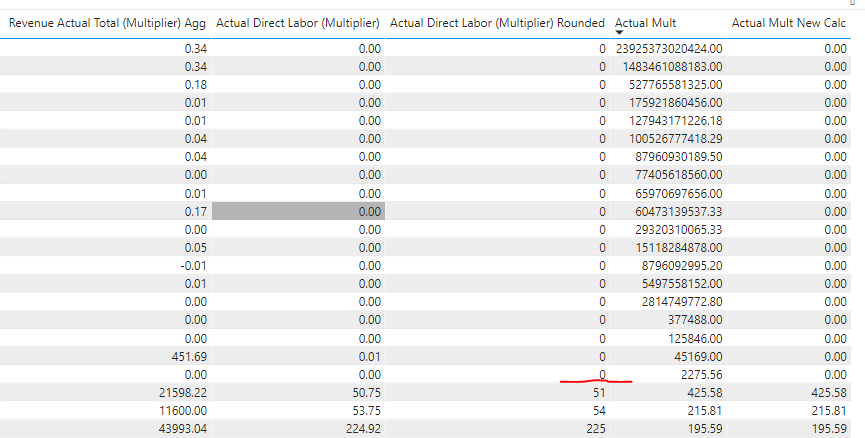Select Actual Direct Labor (Multiplier) Rounded header

498,23
